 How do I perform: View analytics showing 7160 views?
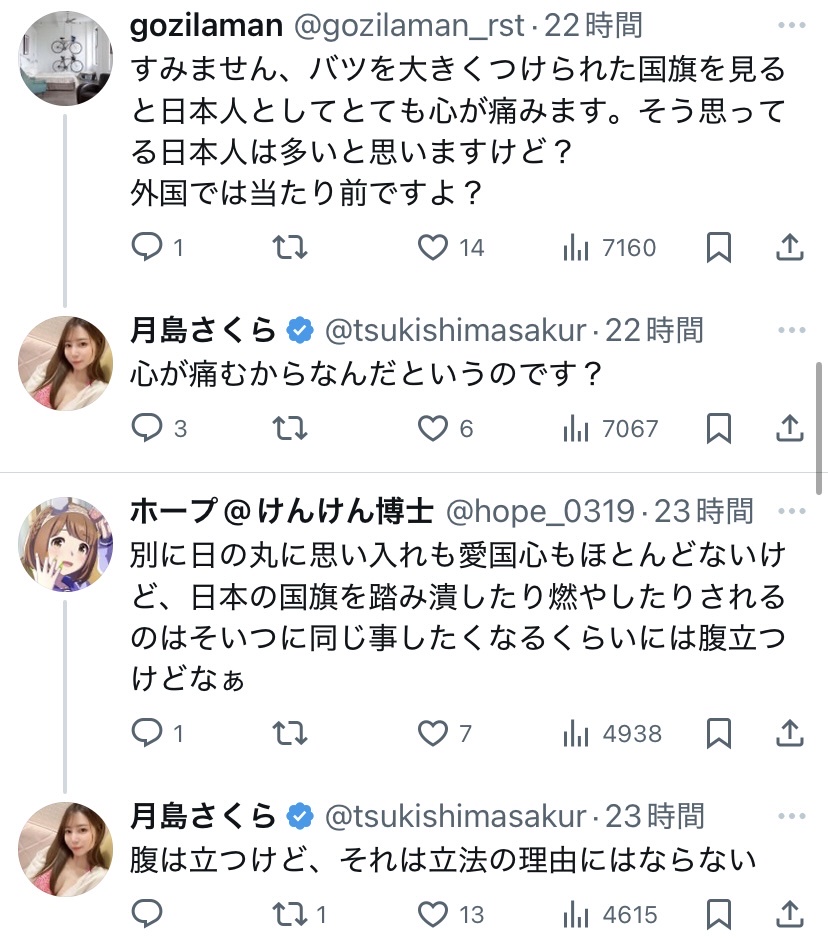pos(609,247)
